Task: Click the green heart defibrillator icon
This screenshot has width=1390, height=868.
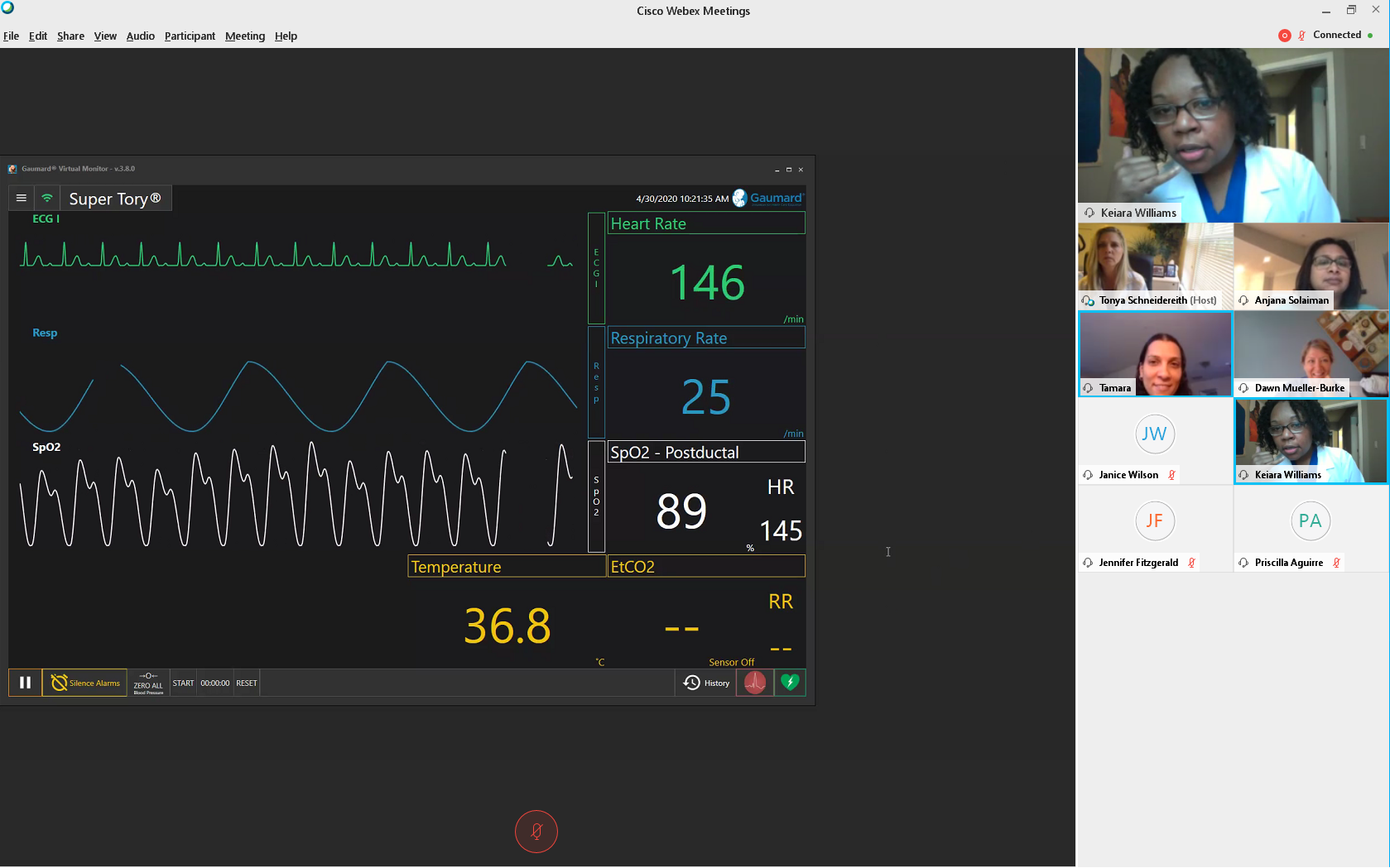Action: coord(790,683)
